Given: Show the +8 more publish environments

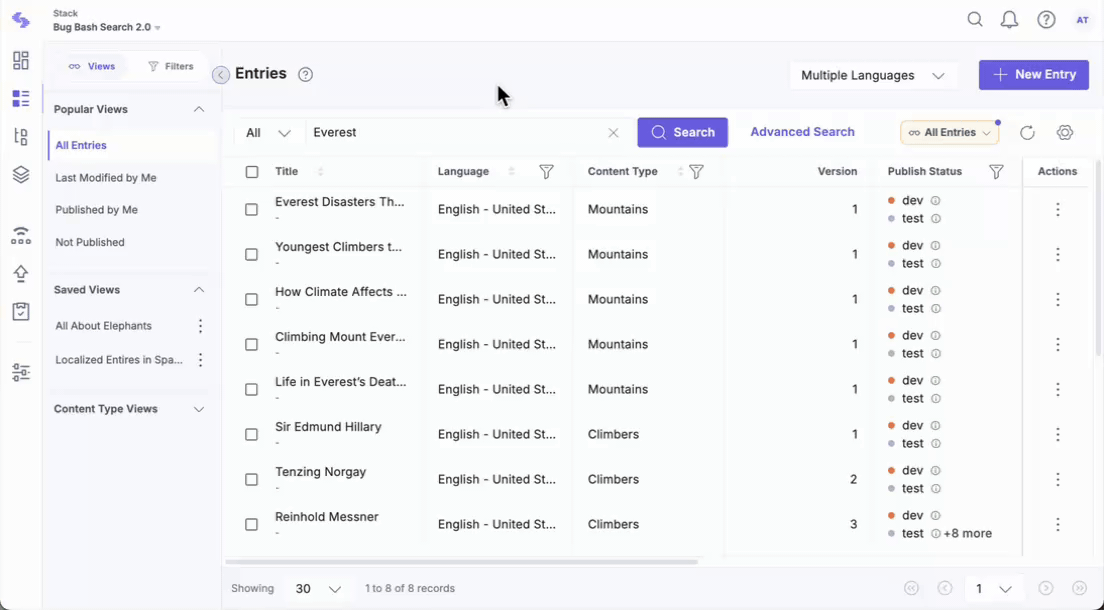Looking at the screenshot, I should [967, 533].
